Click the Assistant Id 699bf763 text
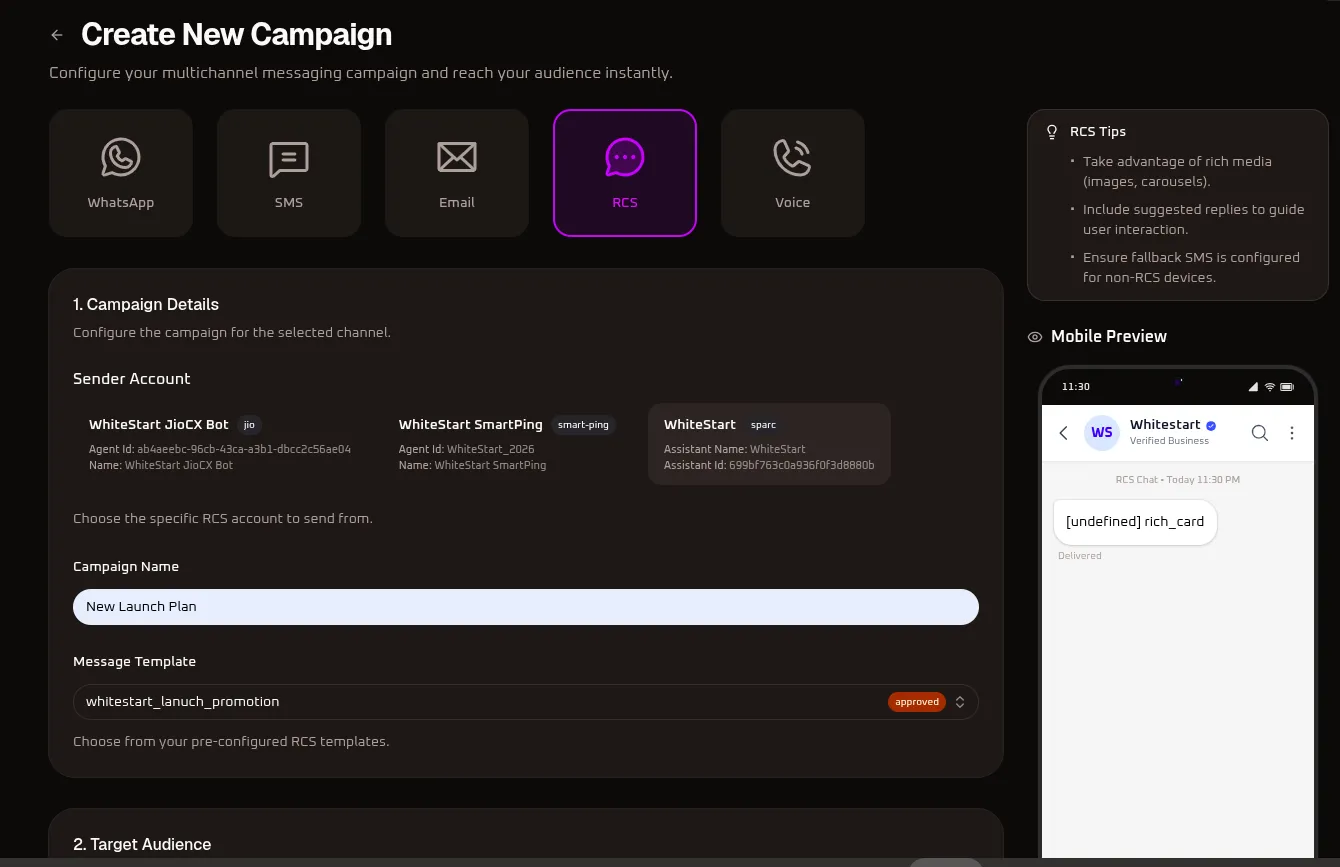This screenshot has width=1340, height=867. [769, 466]
